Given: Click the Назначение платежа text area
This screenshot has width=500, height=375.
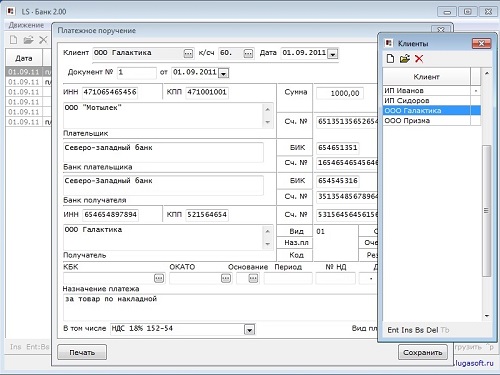Looking at the screenshot, I should point(220,307).
